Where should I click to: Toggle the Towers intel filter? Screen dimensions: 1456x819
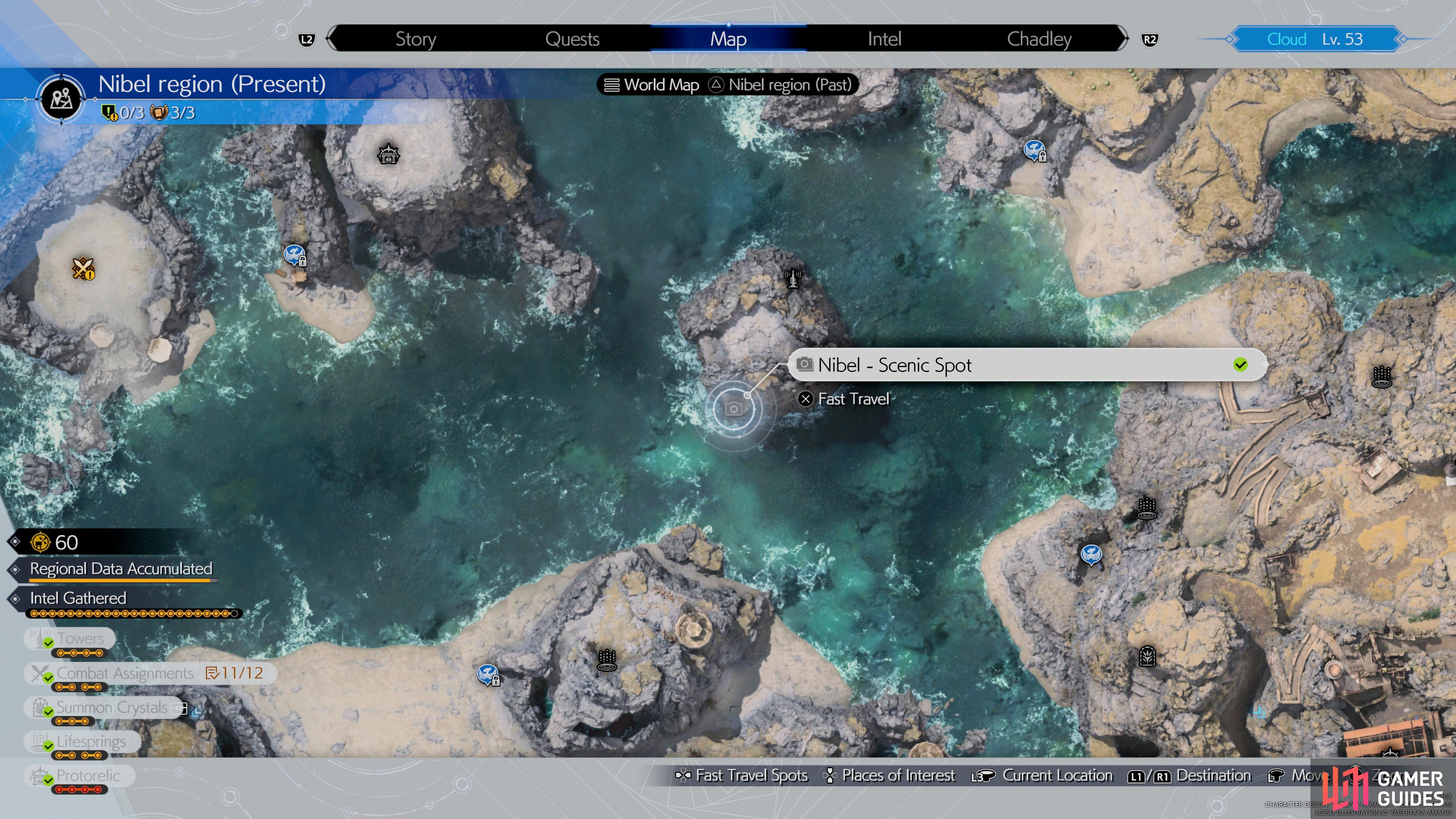69,639
